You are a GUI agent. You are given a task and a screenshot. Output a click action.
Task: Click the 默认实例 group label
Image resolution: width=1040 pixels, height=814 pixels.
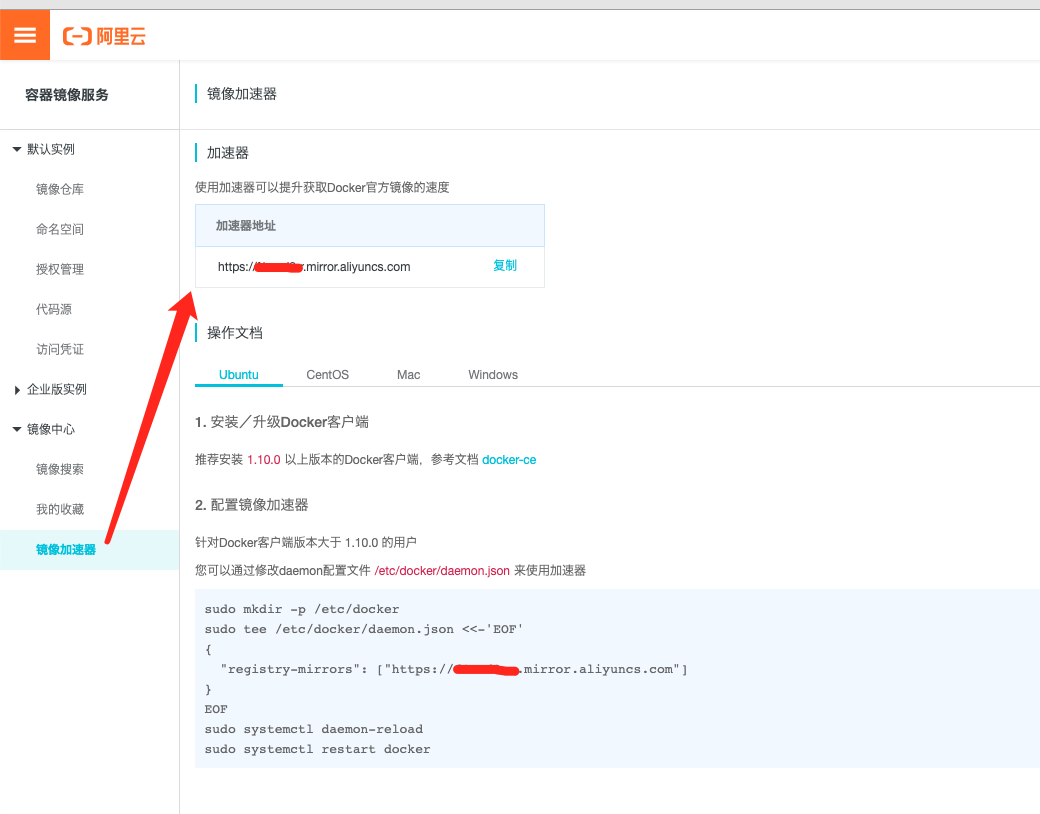(50, 149)
